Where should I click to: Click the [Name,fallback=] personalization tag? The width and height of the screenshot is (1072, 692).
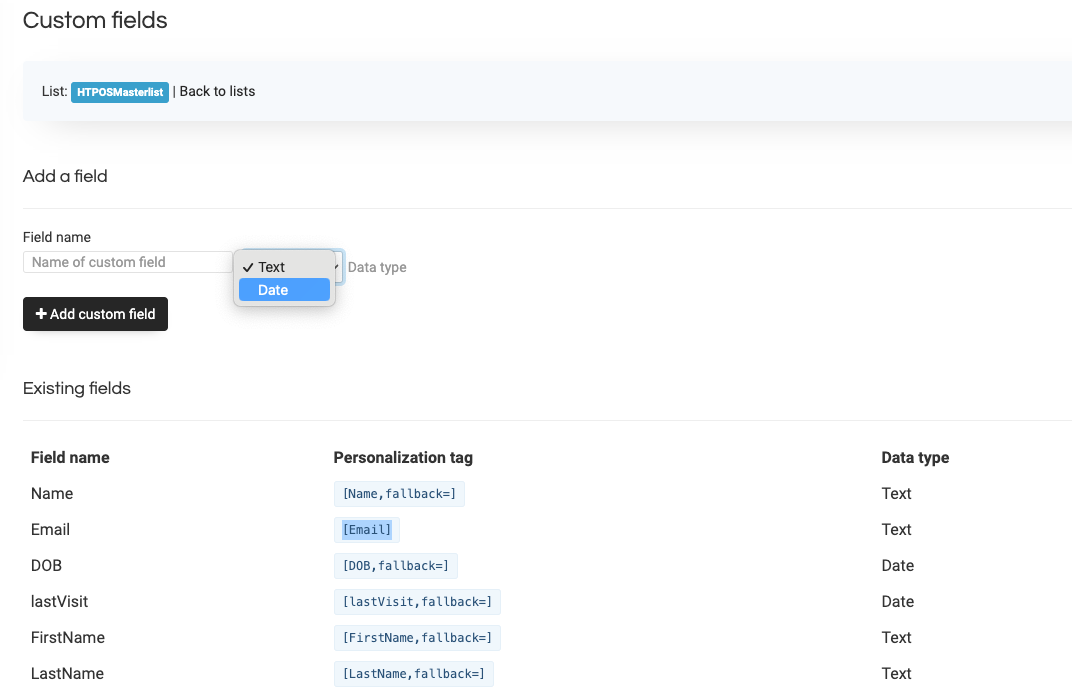click(x=399, y=494)
